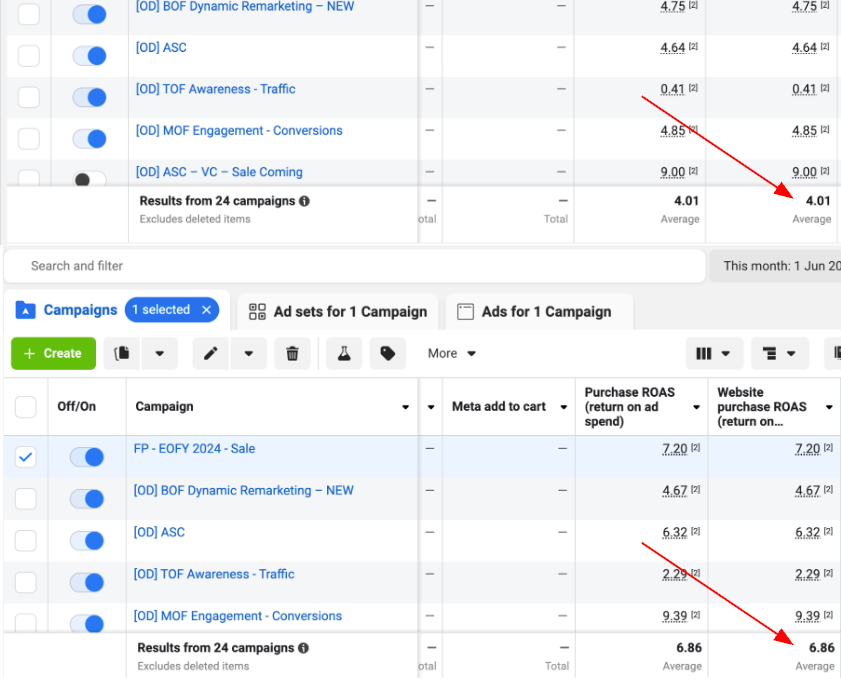Open Purchase ROAS column header dropdown
The image size is (841, 688).
(x=696, y=407)
